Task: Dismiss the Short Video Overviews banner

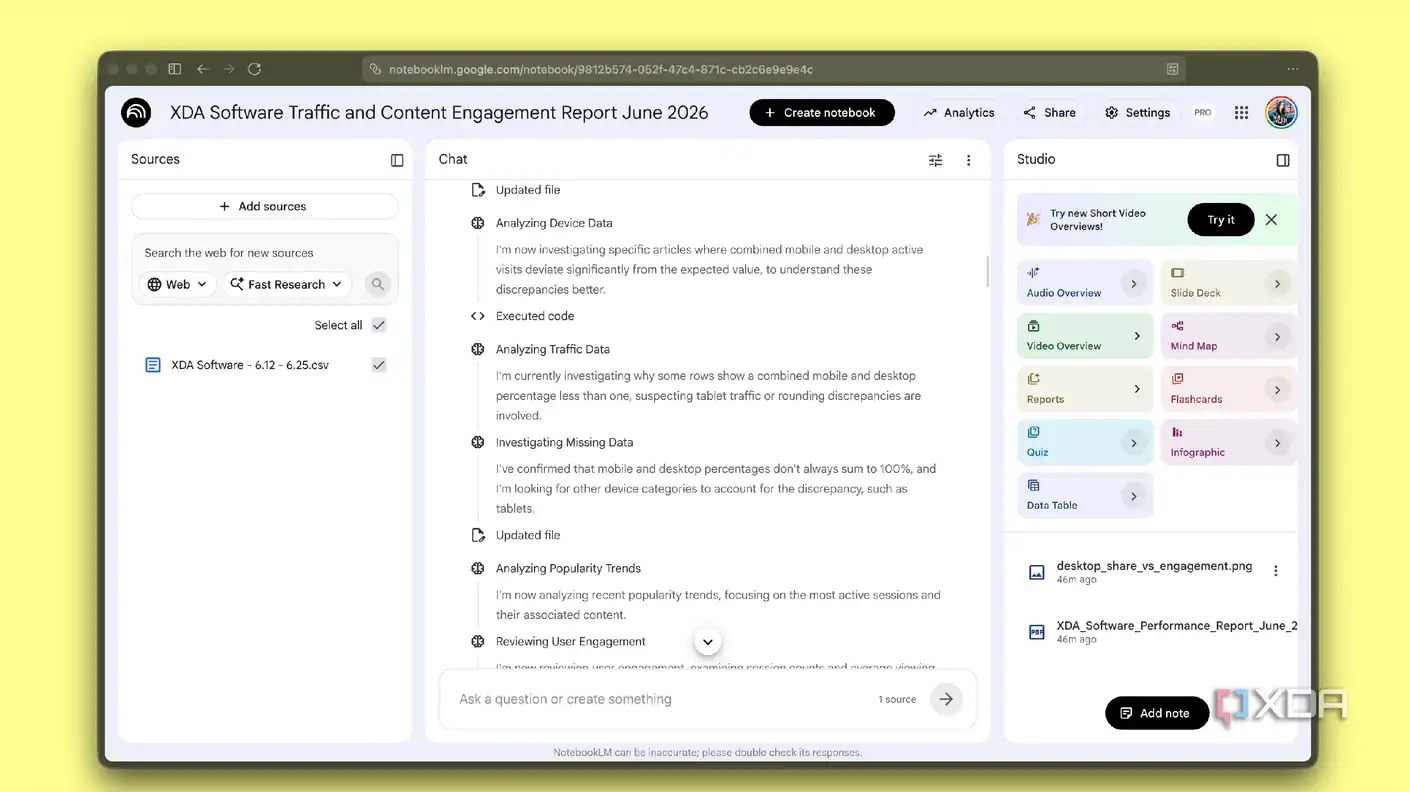Action: click(1271, 220)
